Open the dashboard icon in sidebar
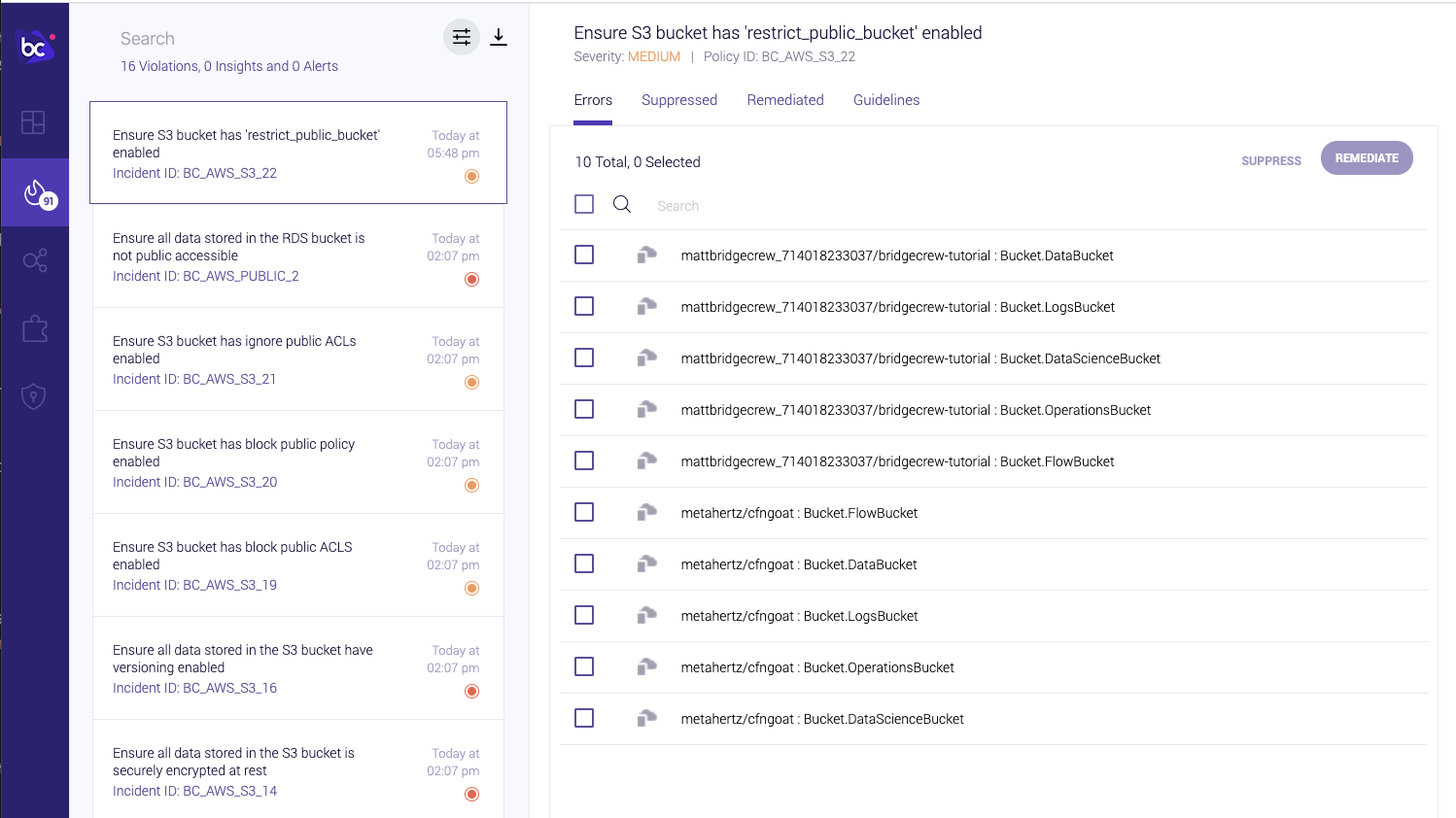This screenshot has height=818, width=1456. coord(34,122)
